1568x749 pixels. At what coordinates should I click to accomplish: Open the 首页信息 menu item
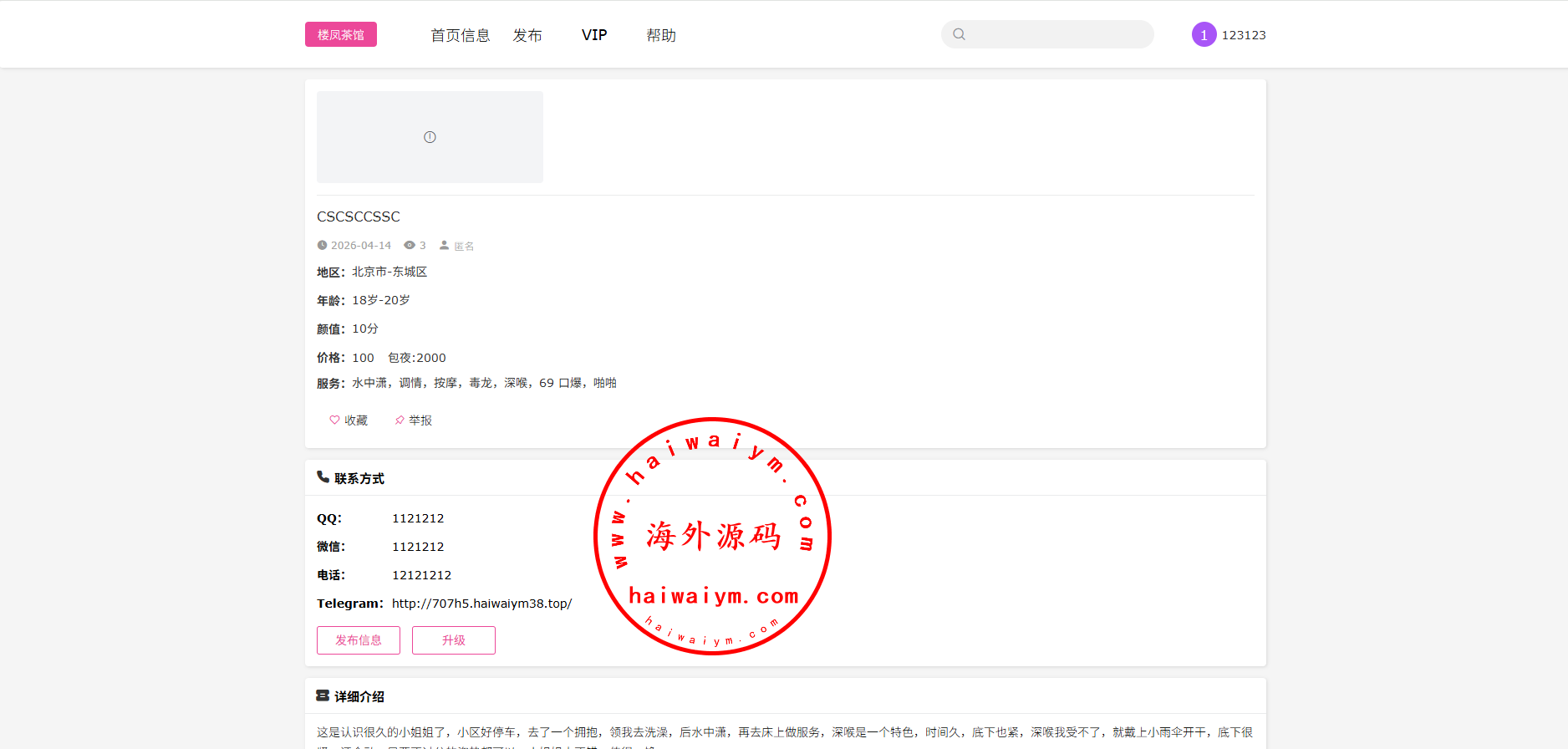460,35
